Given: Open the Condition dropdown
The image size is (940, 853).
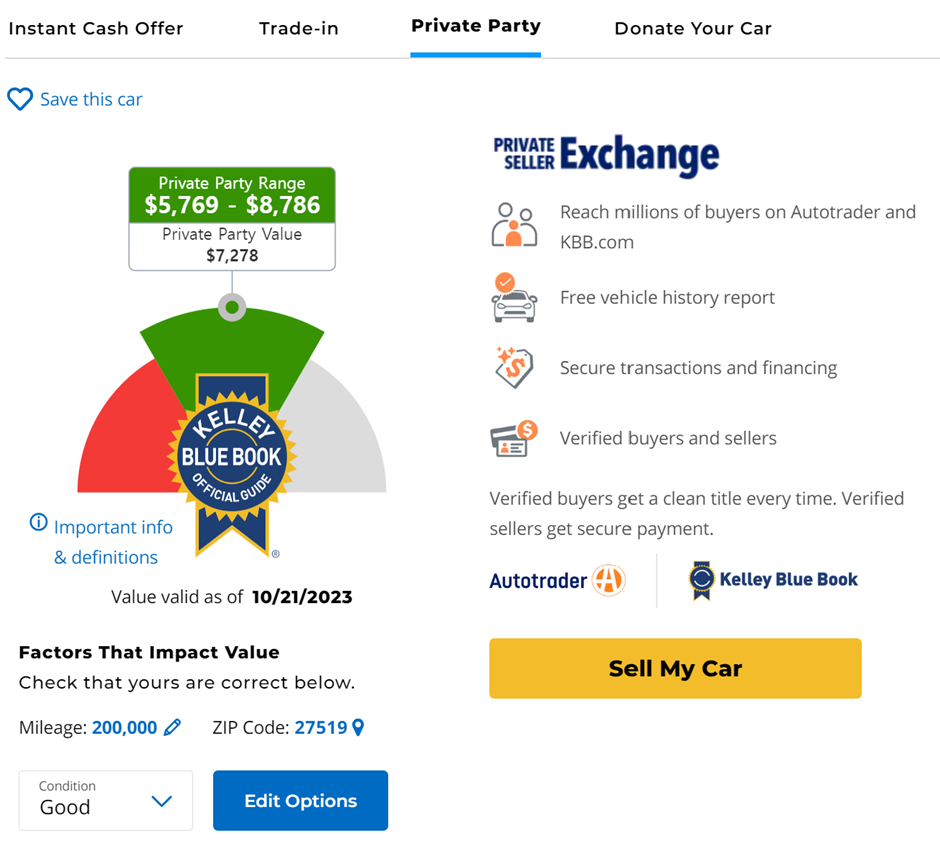Looking at the screenshot, I should coord(105,800).
